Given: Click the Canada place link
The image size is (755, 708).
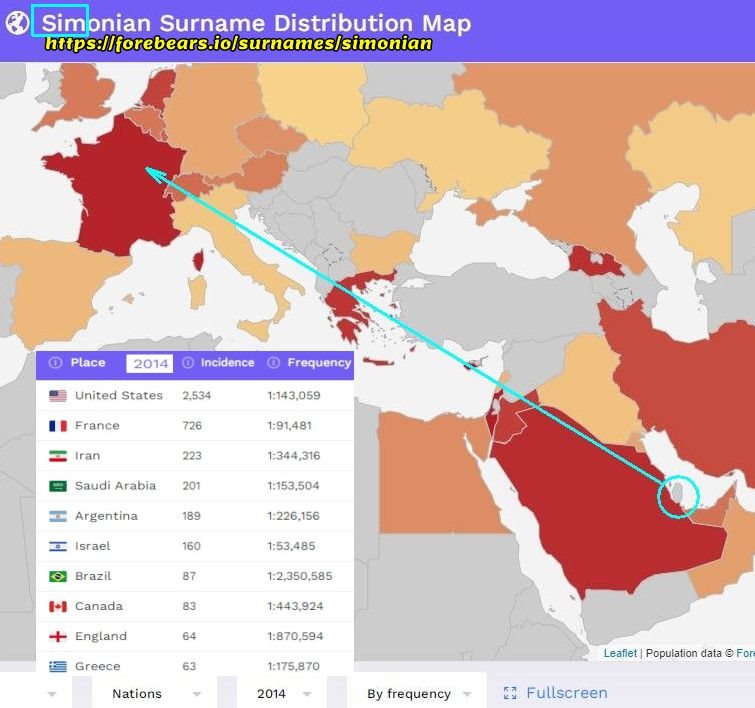Looking at the screenshot, I should [99, 606].
